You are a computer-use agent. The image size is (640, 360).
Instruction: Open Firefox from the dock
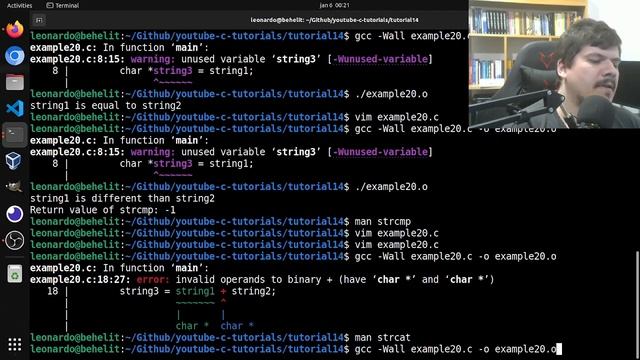tap(15, 30)
